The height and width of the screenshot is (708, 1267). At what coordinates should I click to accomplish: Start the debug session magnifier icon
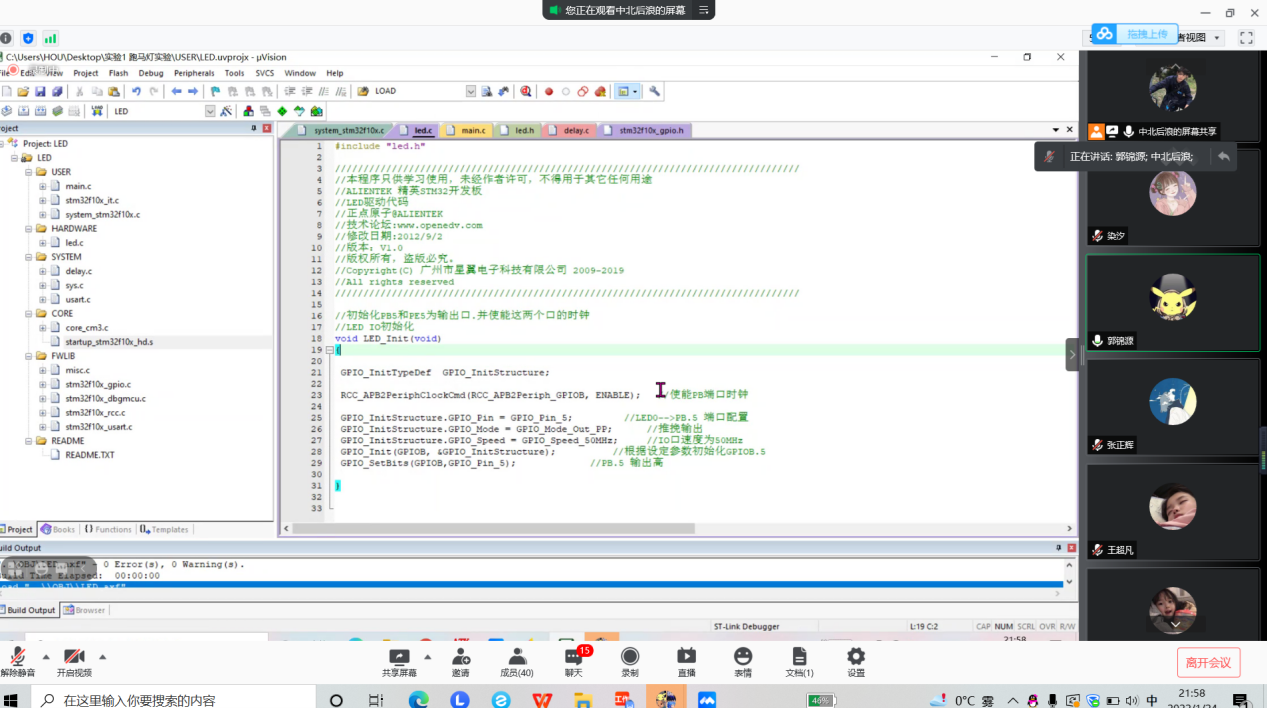click(x=526, y=91)
